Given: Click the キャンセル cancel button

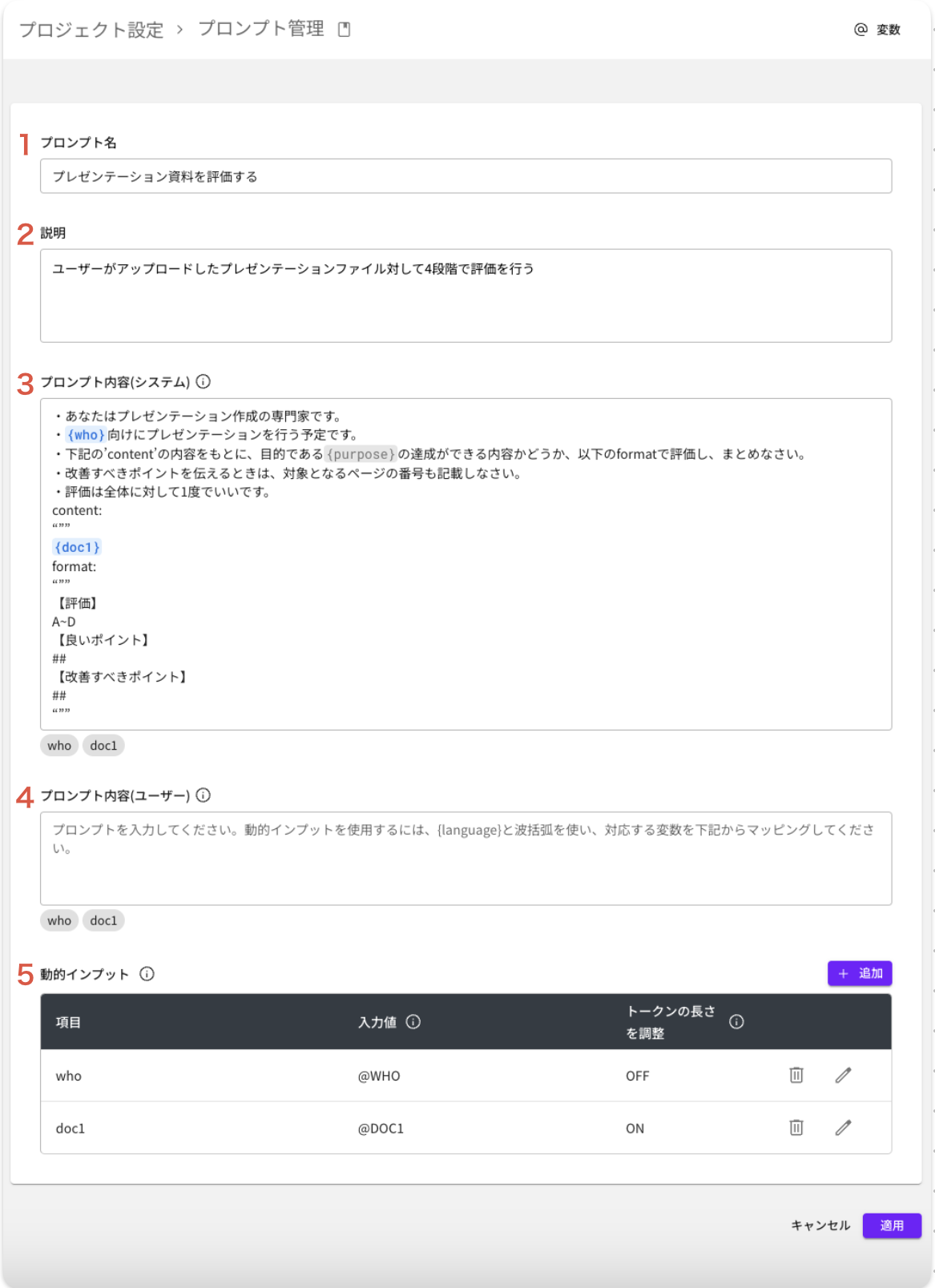Looking at the screenshot, I should coord(820,1226).
